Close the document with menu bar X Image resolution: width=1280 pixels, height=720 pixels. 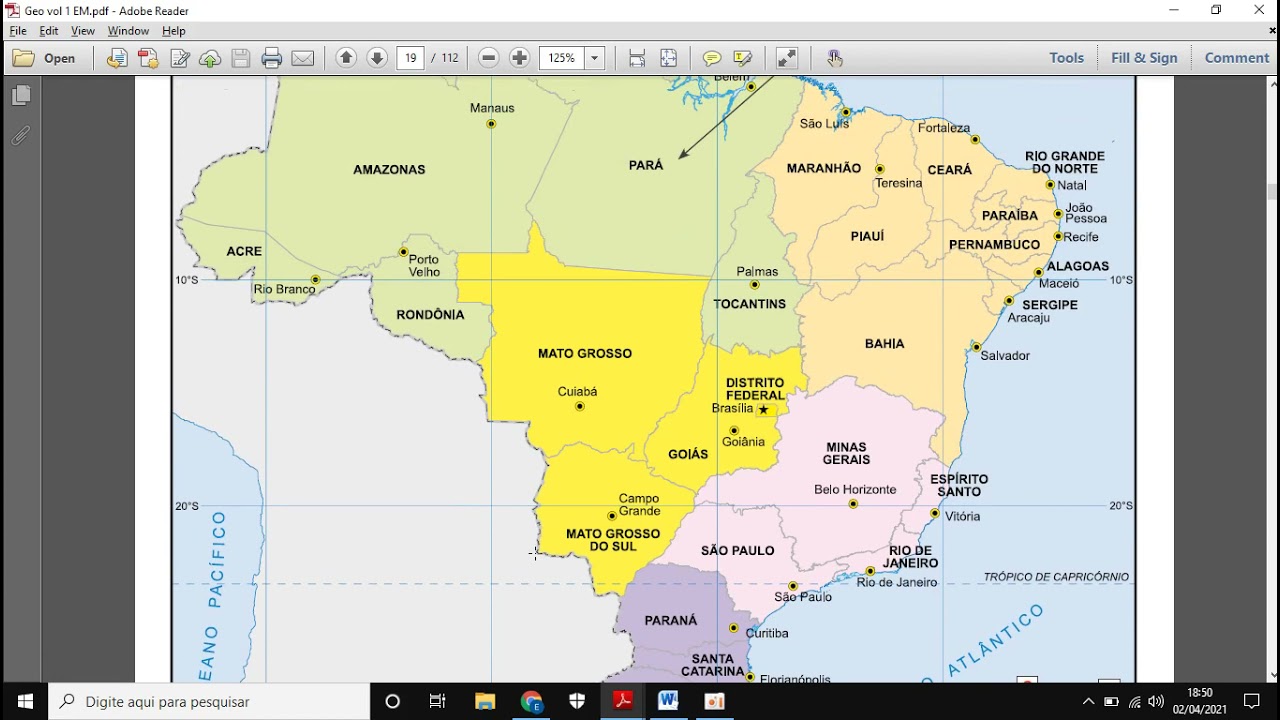[1272, 31]
